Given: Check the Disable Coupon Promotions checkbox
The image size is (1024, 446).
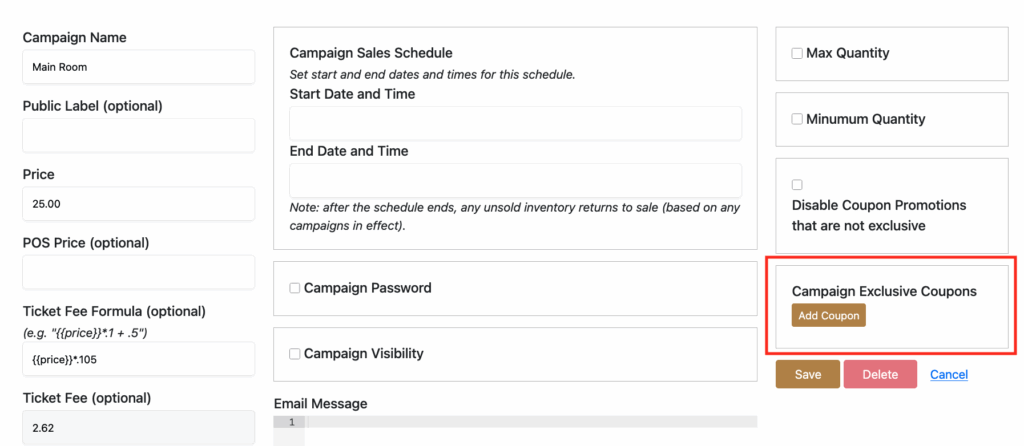Looking at the screenshot, I should point(797,185).
